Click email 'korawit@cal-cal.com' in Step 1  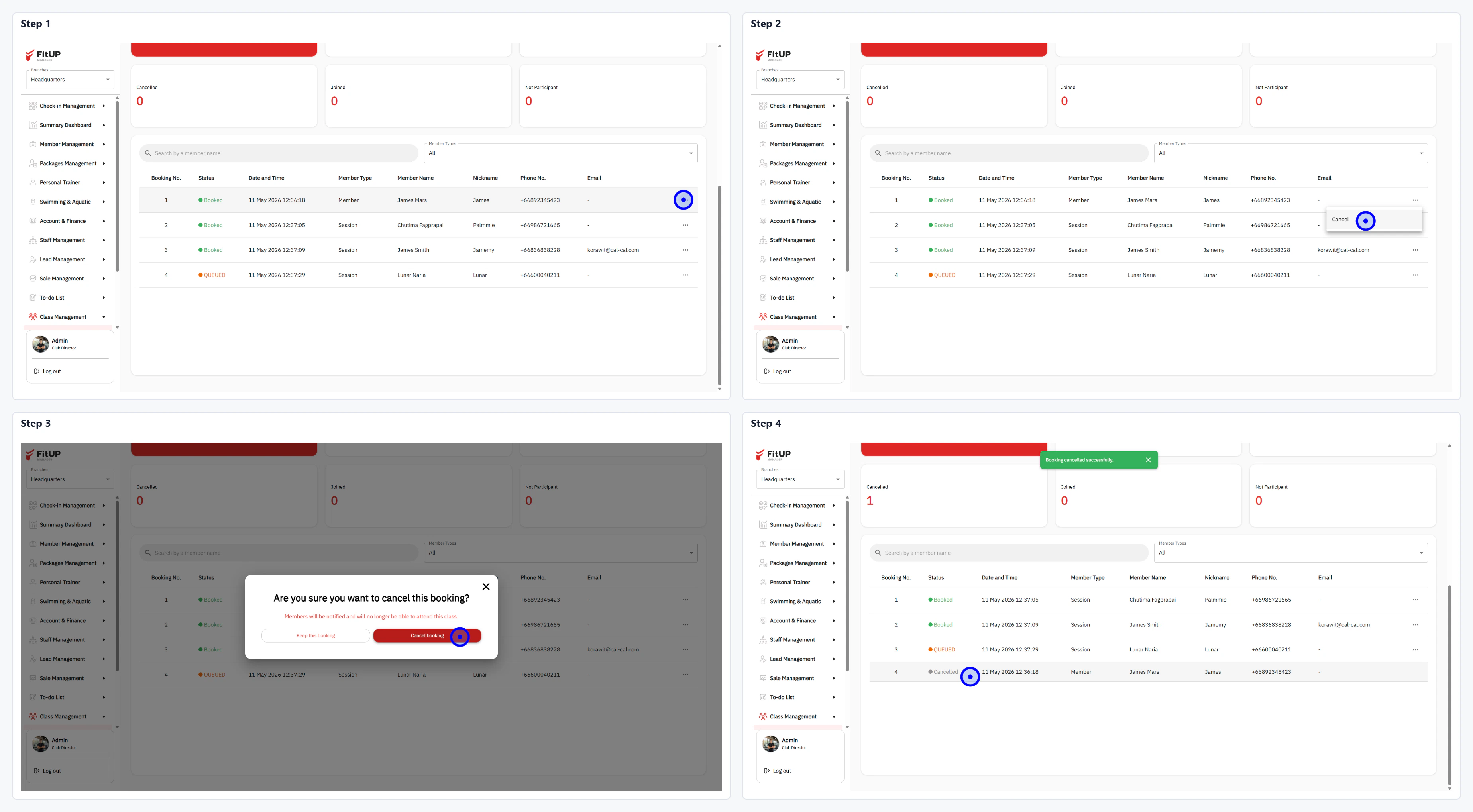point(613,250)
